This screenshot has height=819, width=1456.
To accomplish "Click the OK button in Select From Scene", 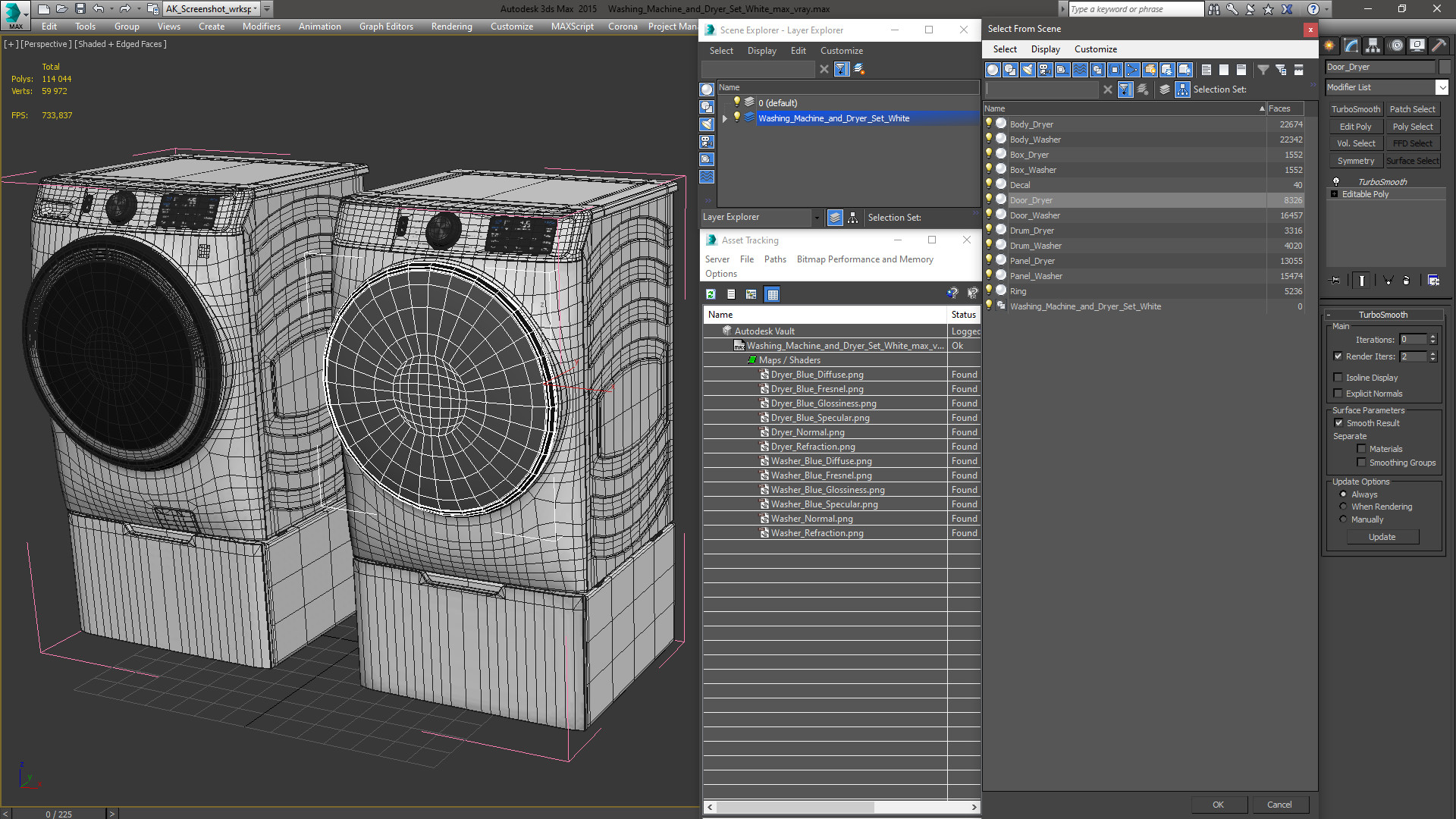I will [x=1218, y=805].
